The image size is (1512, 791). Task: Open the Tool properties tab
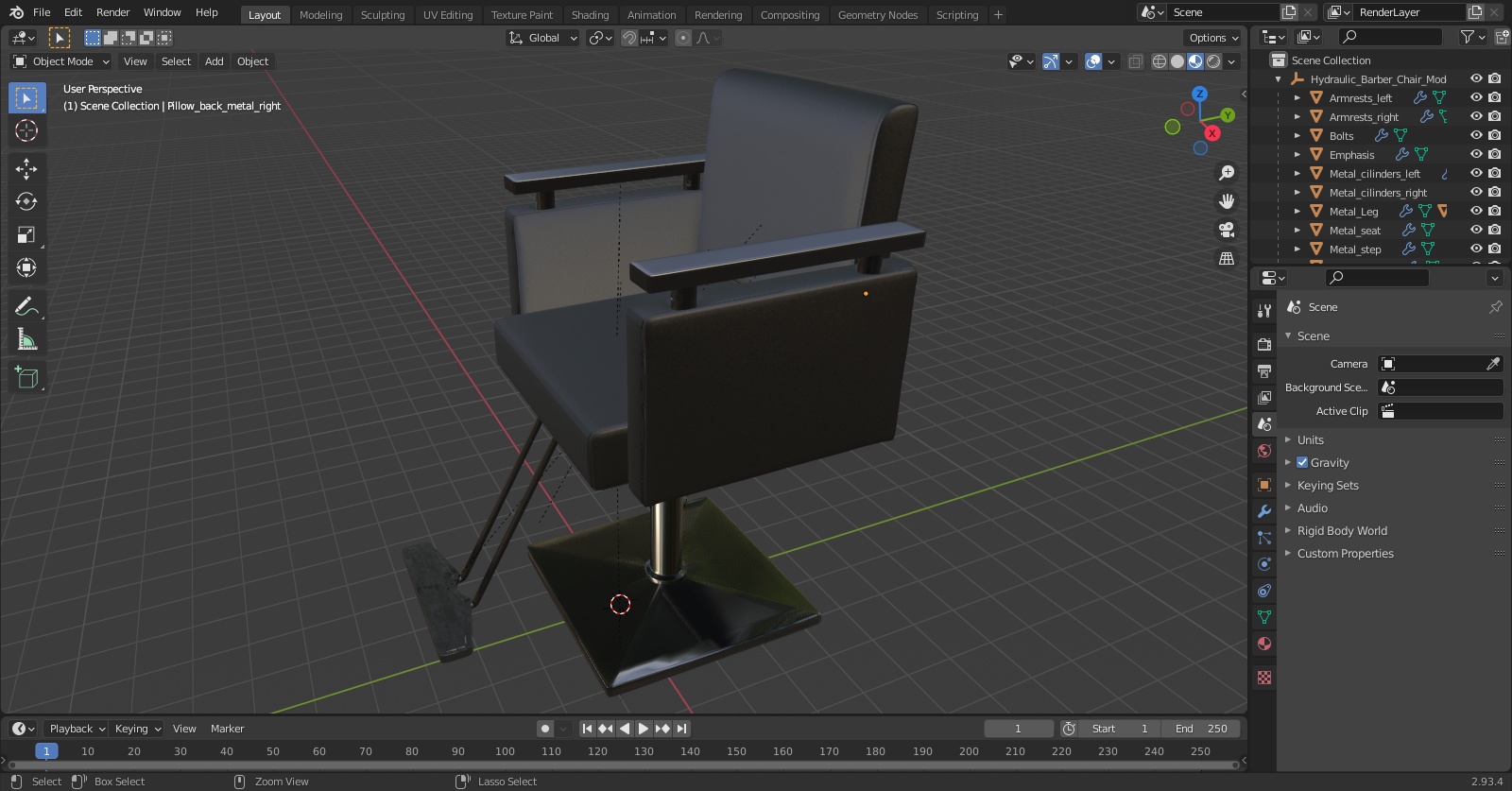(x=1264, y=310)
